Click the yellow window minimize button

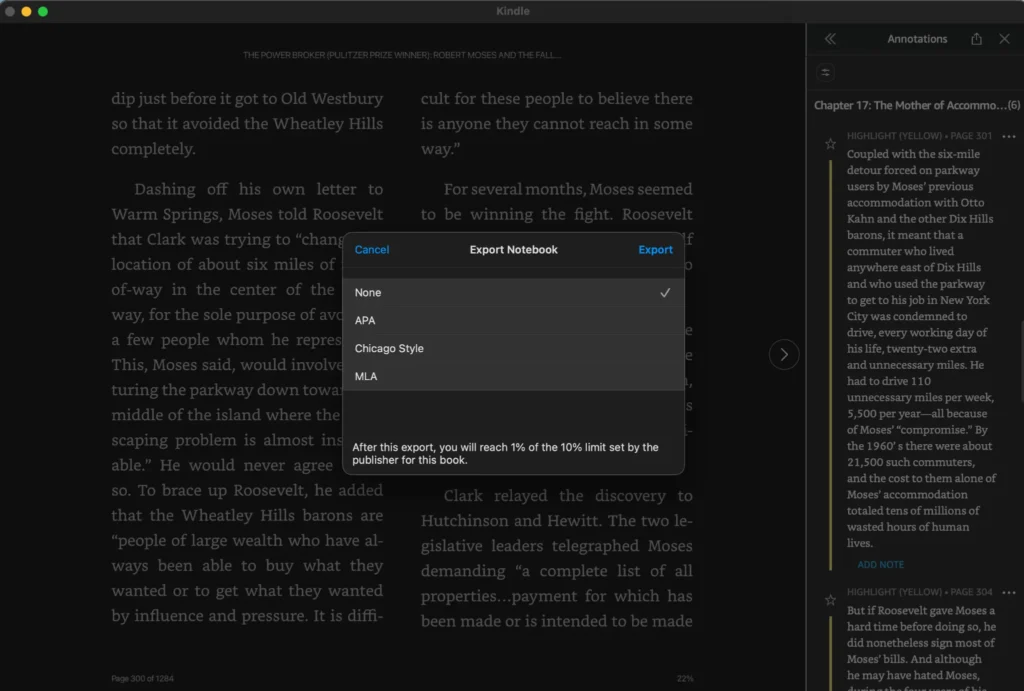26,11
